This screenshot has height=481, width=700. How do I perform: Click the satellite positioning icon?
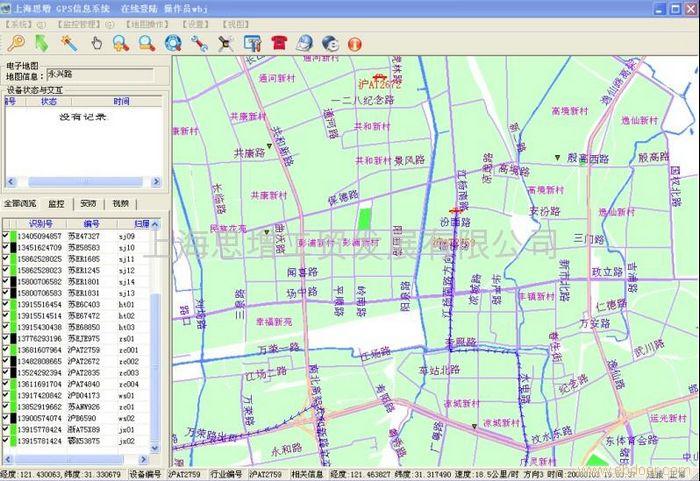coord(226,43)
